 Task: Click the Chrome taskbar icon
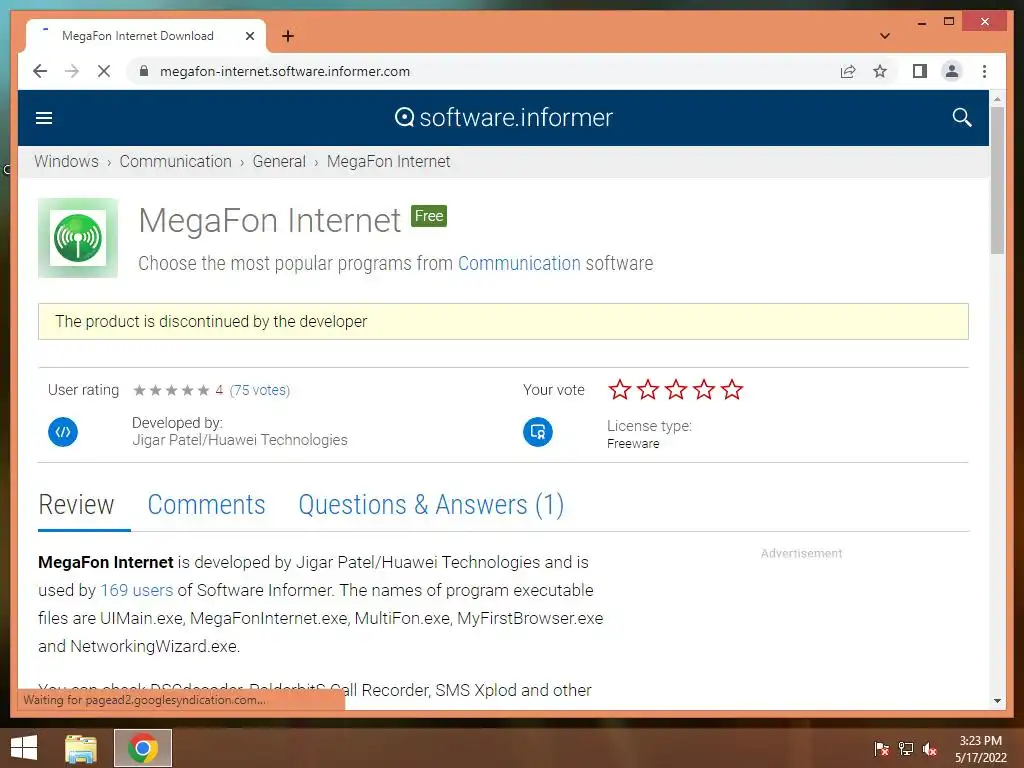143,748
